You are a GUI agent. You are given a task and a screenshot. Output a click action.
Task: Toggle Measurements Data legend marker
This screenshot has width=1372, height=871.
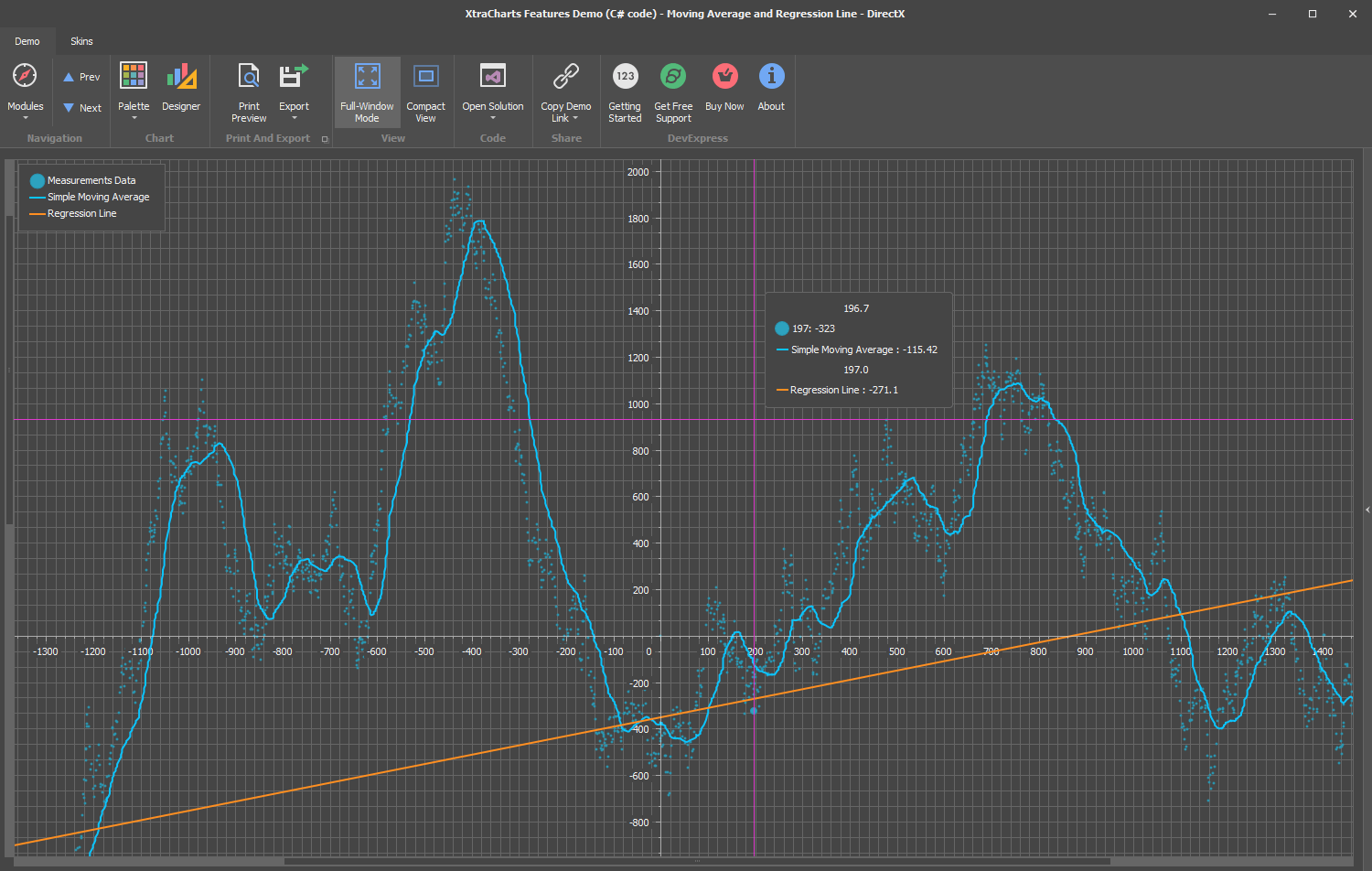point(38,181)
